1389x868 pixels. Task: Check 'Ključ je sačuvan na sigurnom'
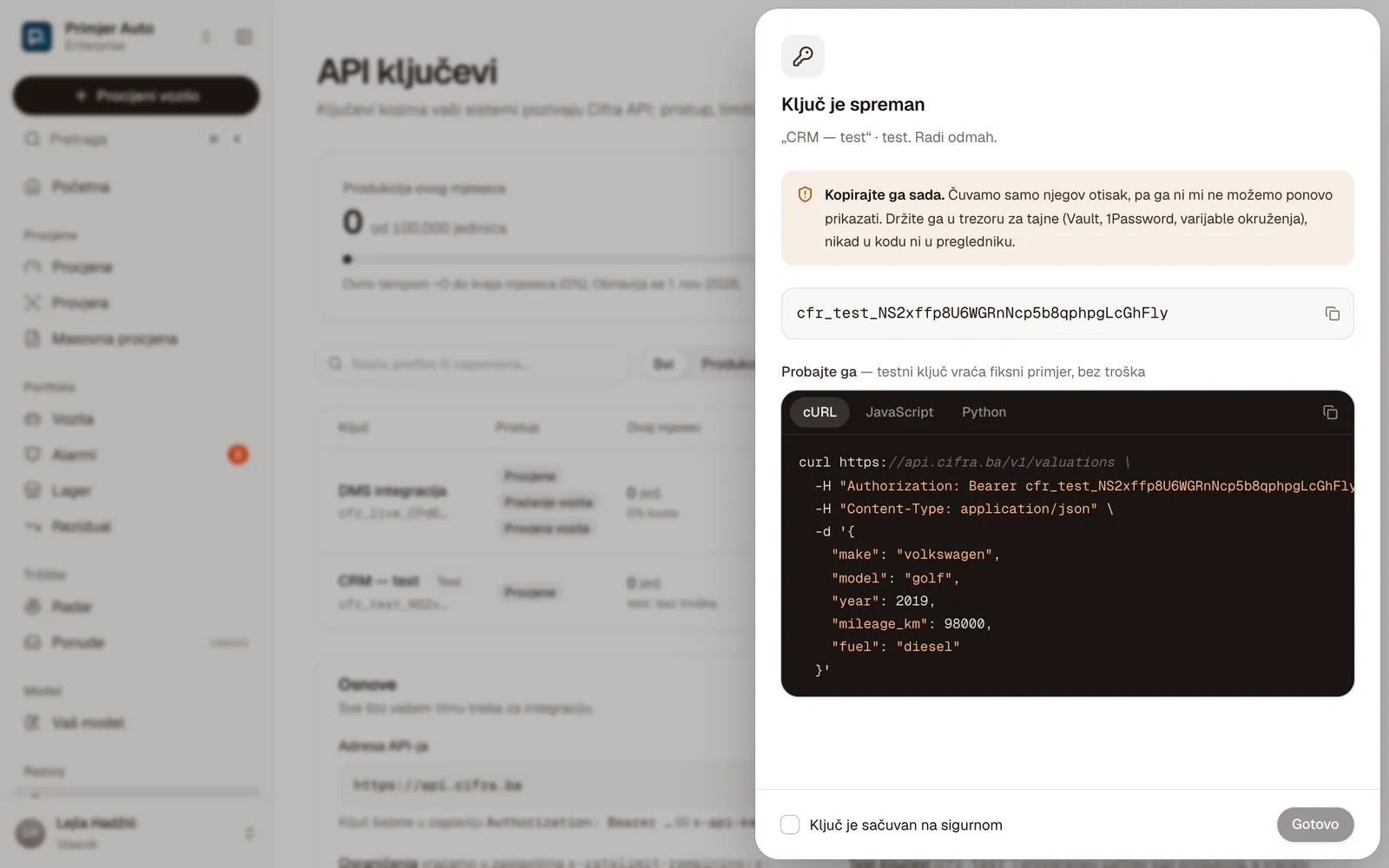[790, 825]
